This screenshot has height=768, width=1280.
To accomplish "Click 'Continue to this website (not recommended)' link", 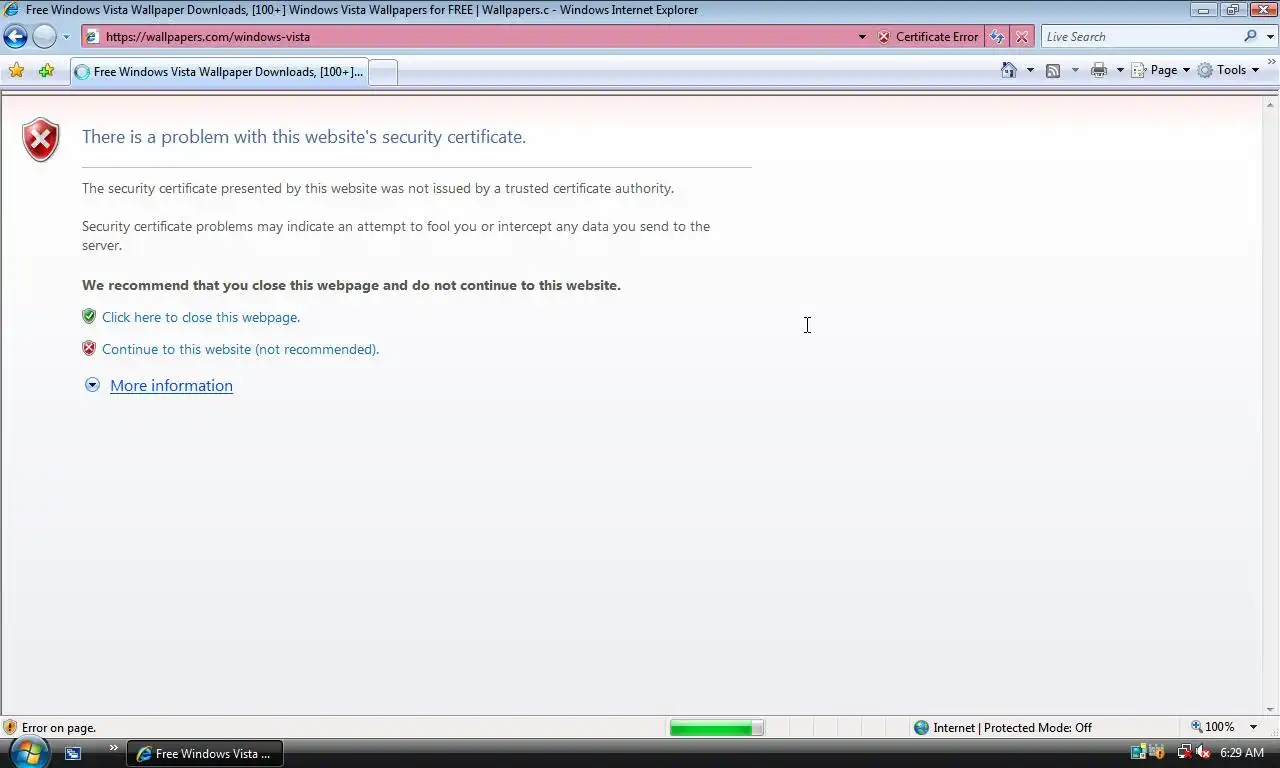I will pos(240,349).
